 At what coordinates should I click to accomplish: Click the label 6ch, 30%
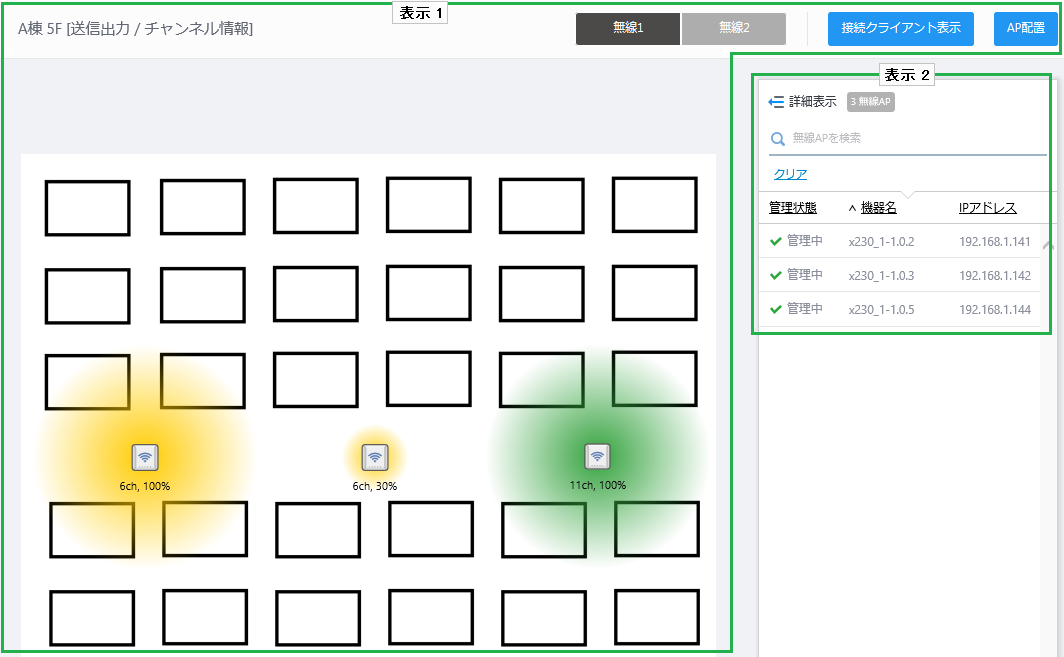click(375, 486)
